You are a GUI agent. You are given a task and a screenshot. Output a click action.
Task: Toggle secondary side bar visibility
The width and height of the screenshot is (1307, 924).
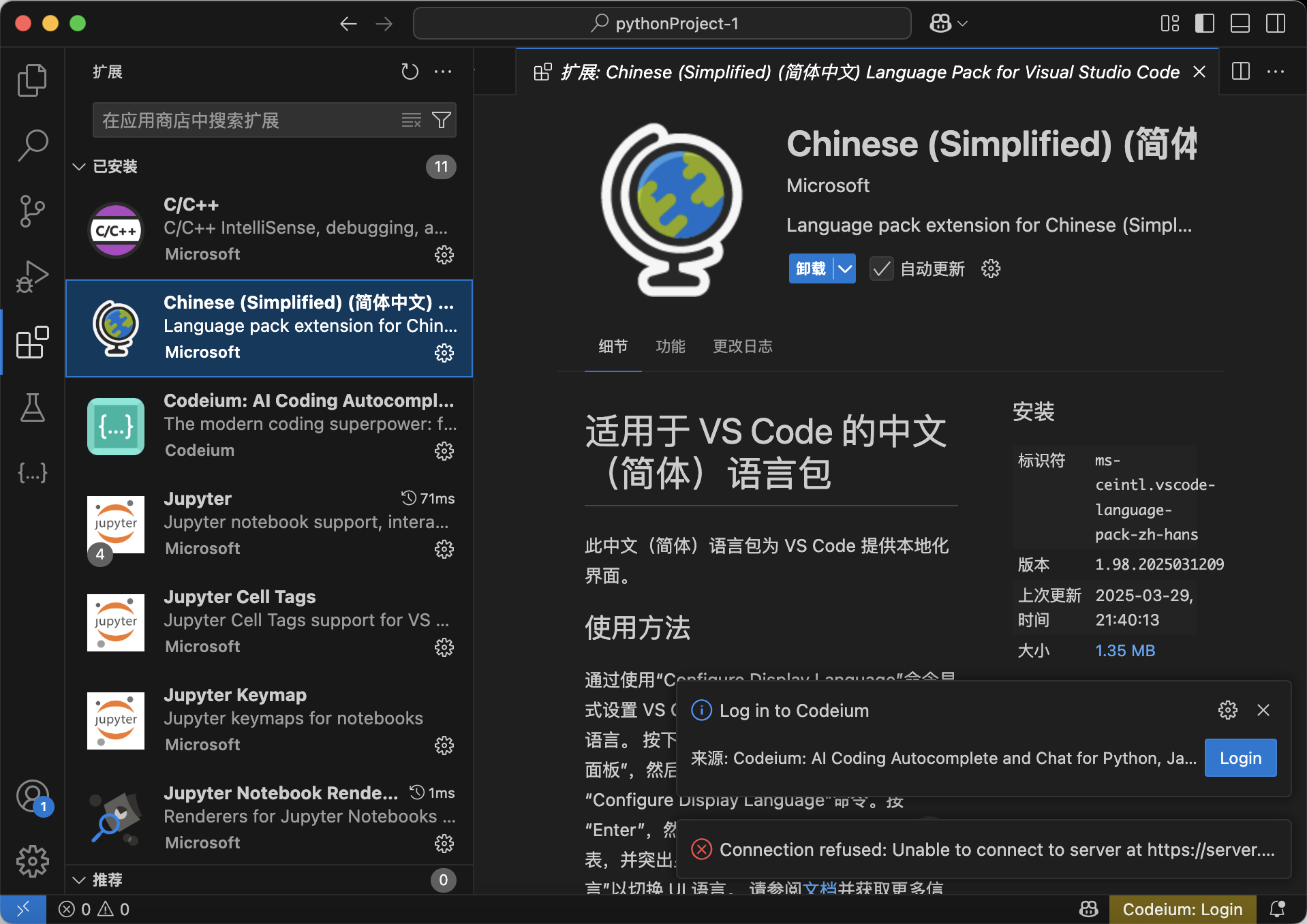point(1276,24)
